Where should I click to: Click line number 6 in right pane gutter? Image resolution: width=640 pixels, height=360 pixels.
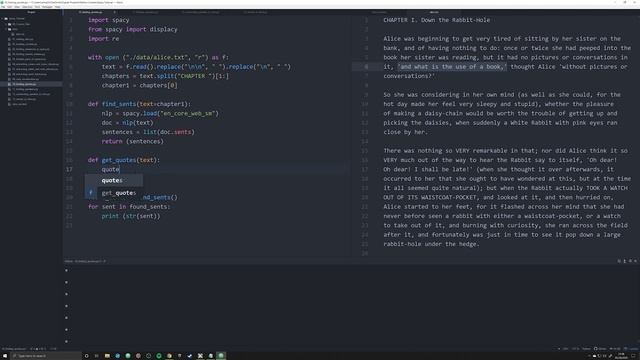366,67
